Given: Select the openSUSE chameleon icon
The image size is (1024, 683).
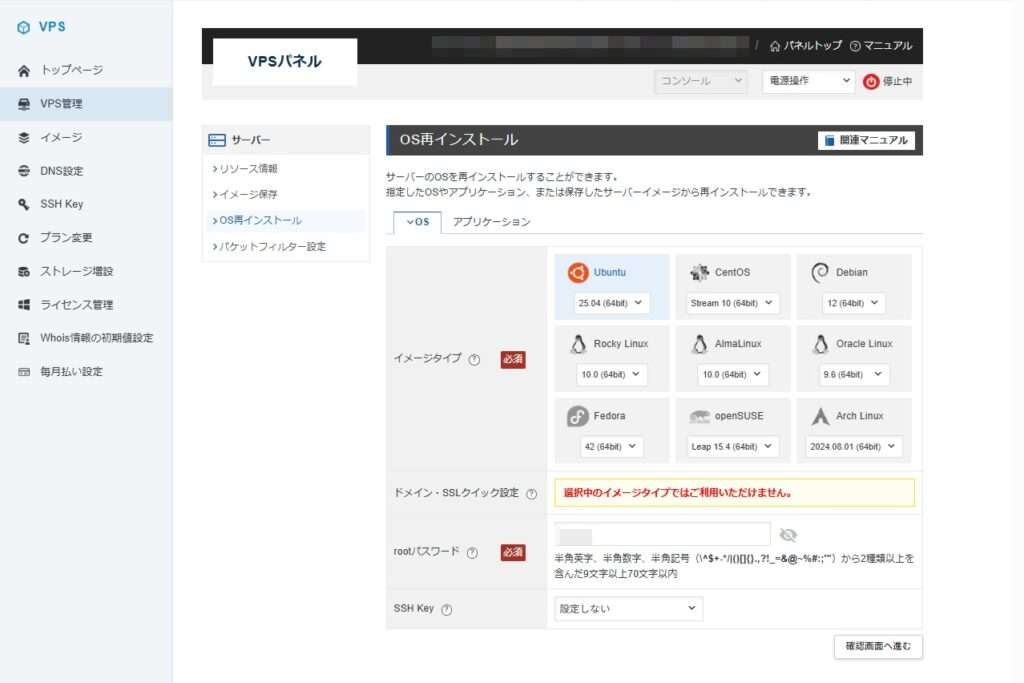Looking at the screenshot, I should pyautogui.click(x=699, y=416).
